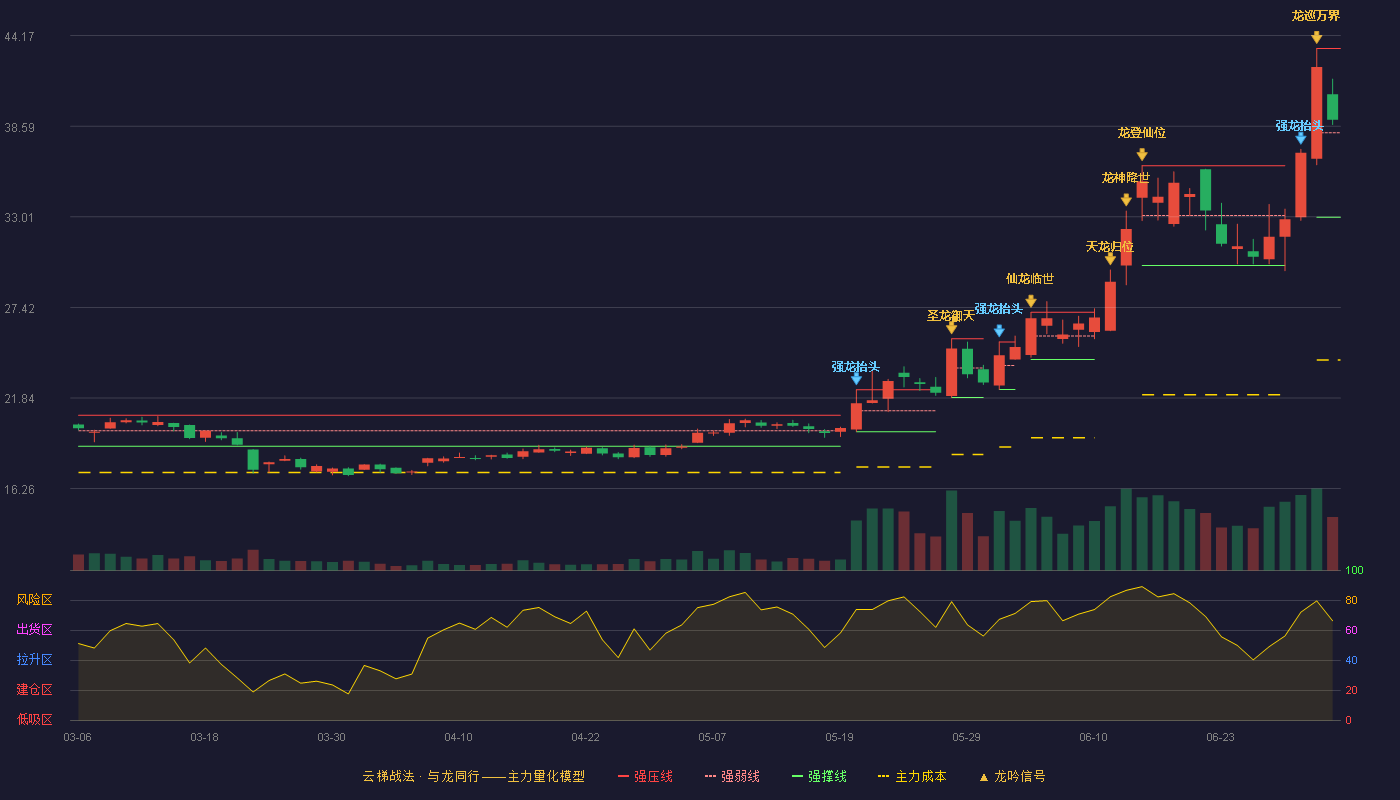Screen dimensions: 1400x800
Task: Click the 03-18 date label
Action: click(x=204, y=737)
